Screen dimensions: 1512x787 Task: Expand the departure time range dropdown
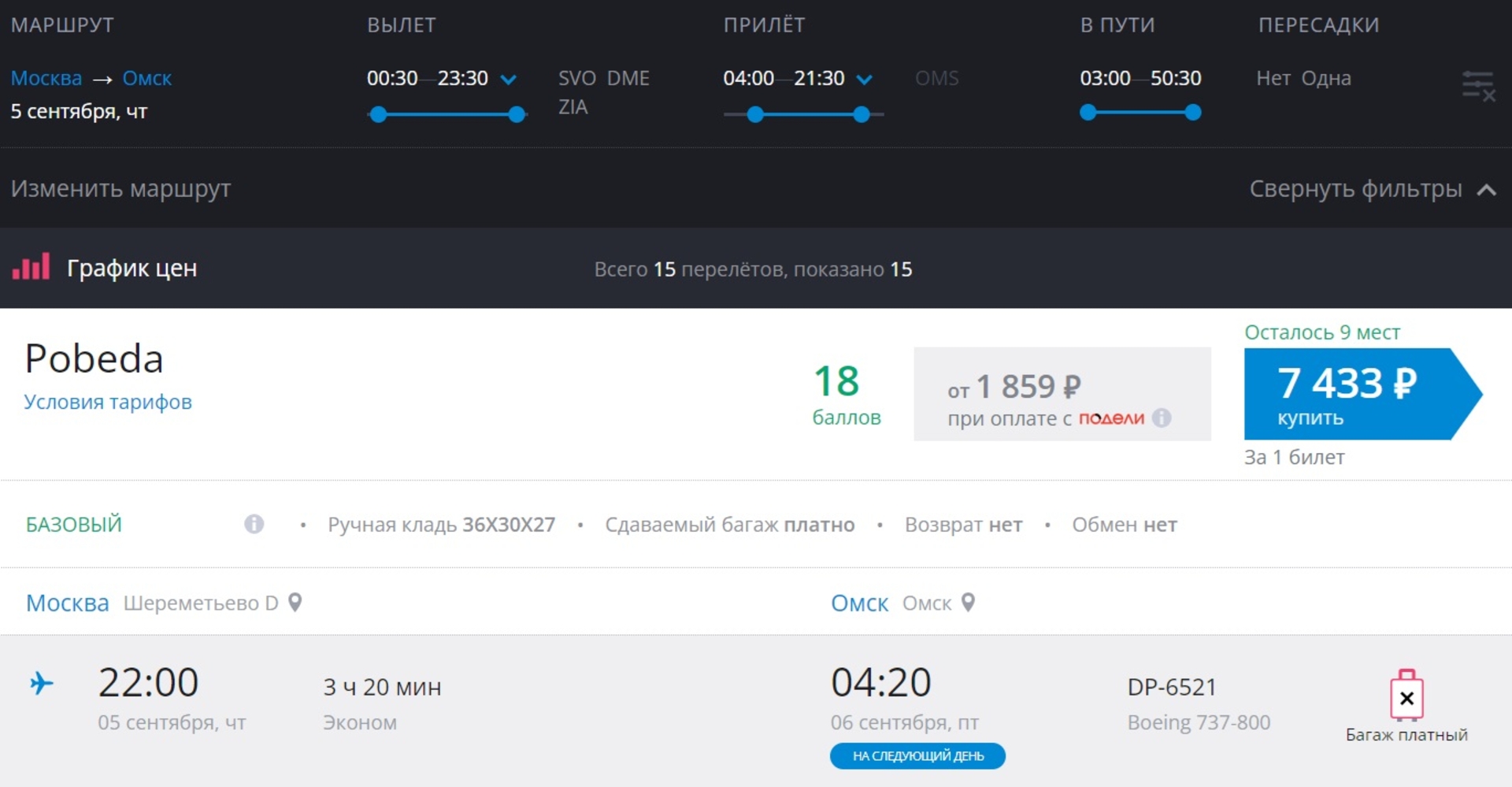[x=509, y=80]
